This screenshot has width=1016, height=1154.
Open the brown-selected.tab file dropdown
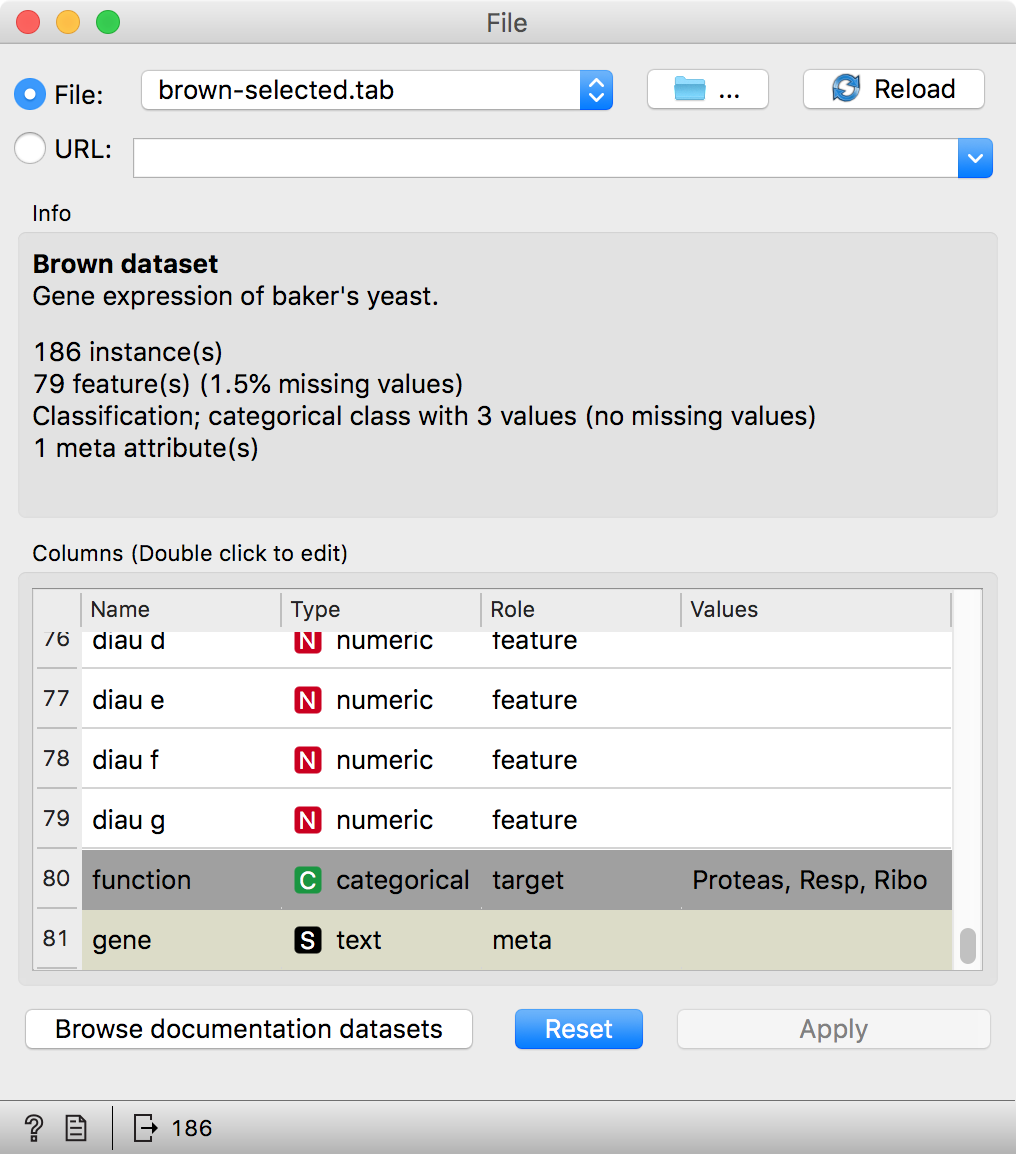[376, 90]
